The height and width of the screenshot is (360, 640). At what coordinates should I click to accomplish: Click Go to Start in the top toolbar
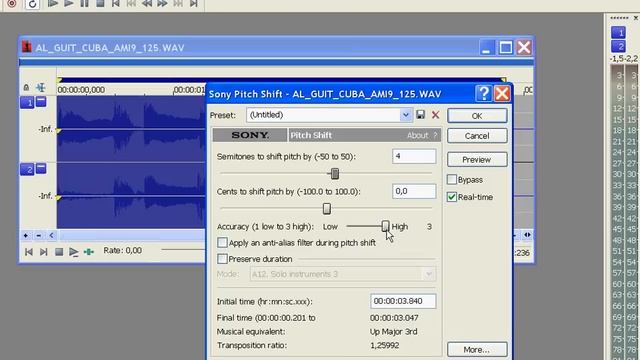coord(116,4)
